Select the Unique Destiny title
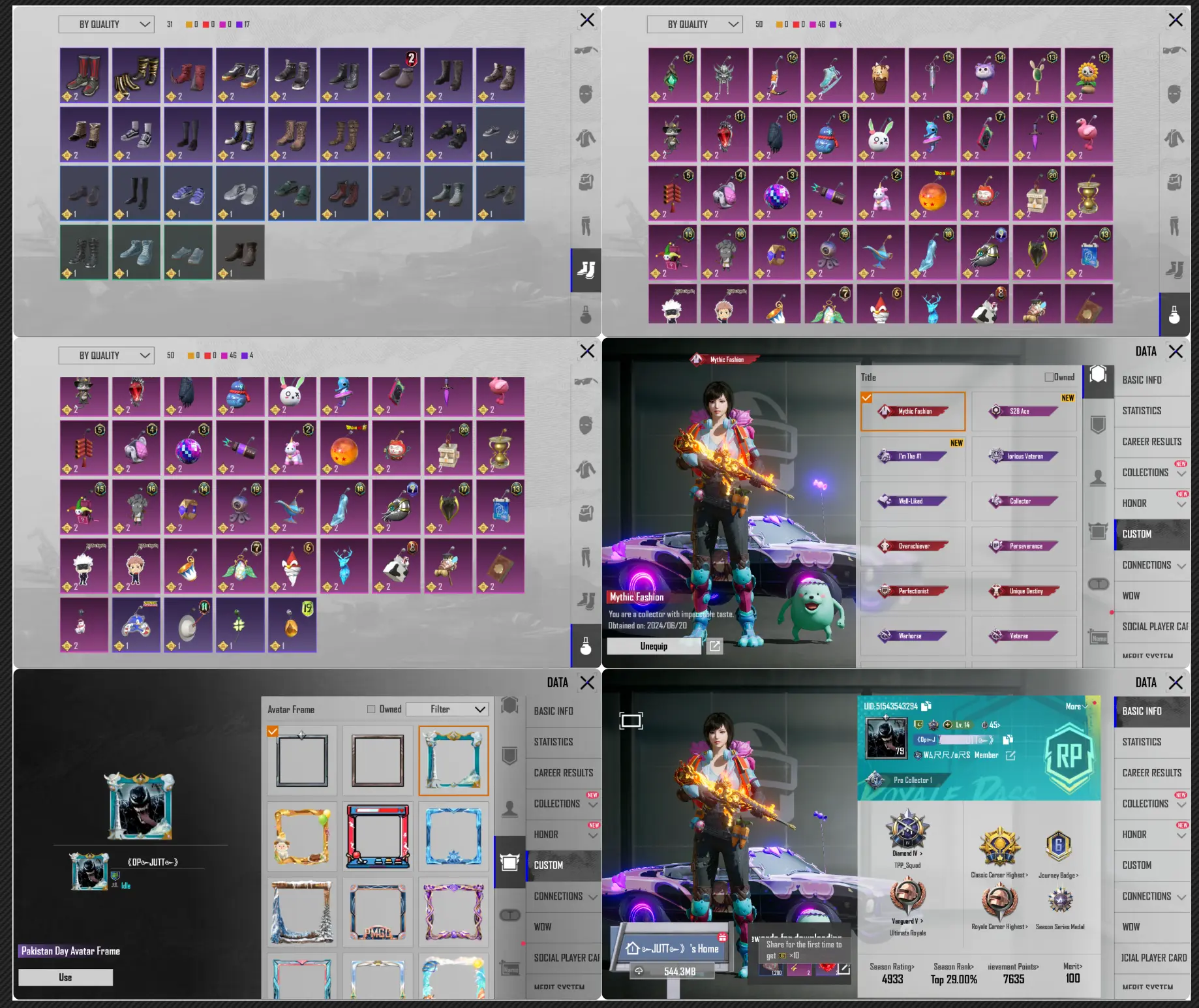Screen dimensions: 1199x1008 coord(1024,591)
